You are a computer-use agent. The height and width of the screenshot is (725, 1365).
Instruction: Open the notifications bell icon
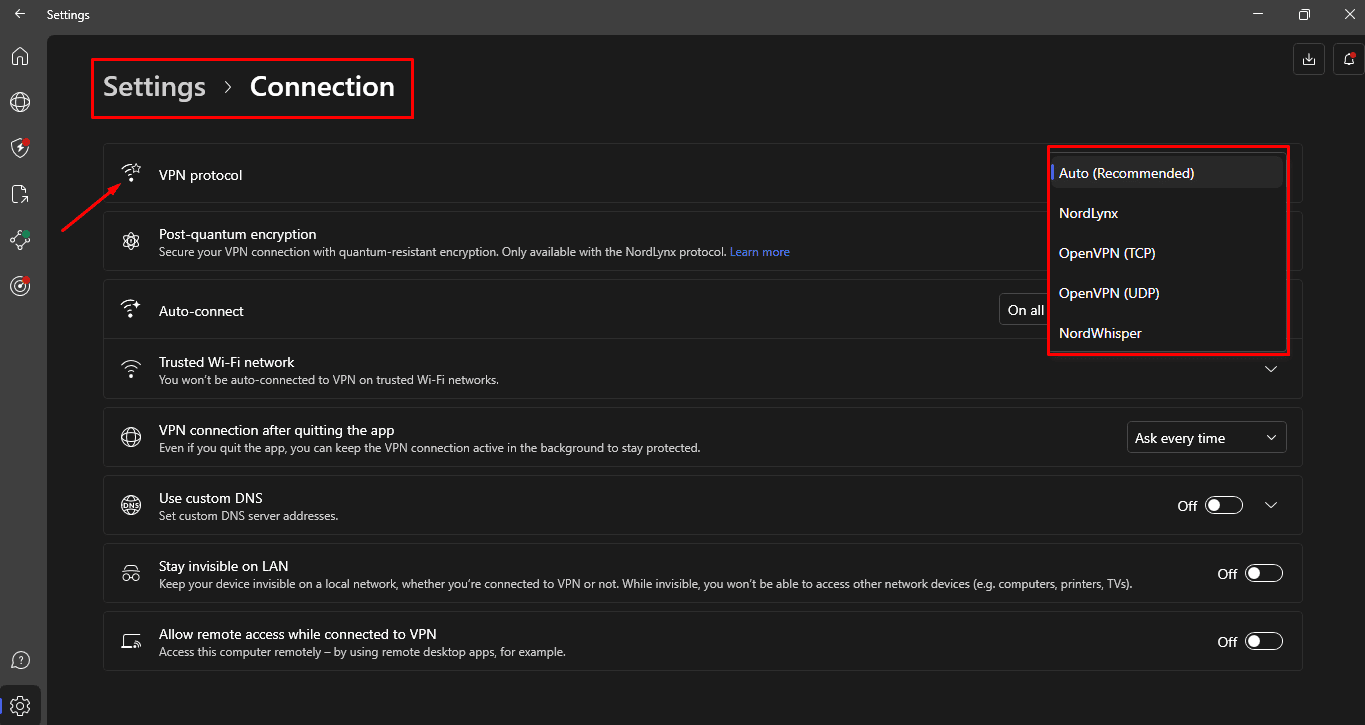[1349, 59]
